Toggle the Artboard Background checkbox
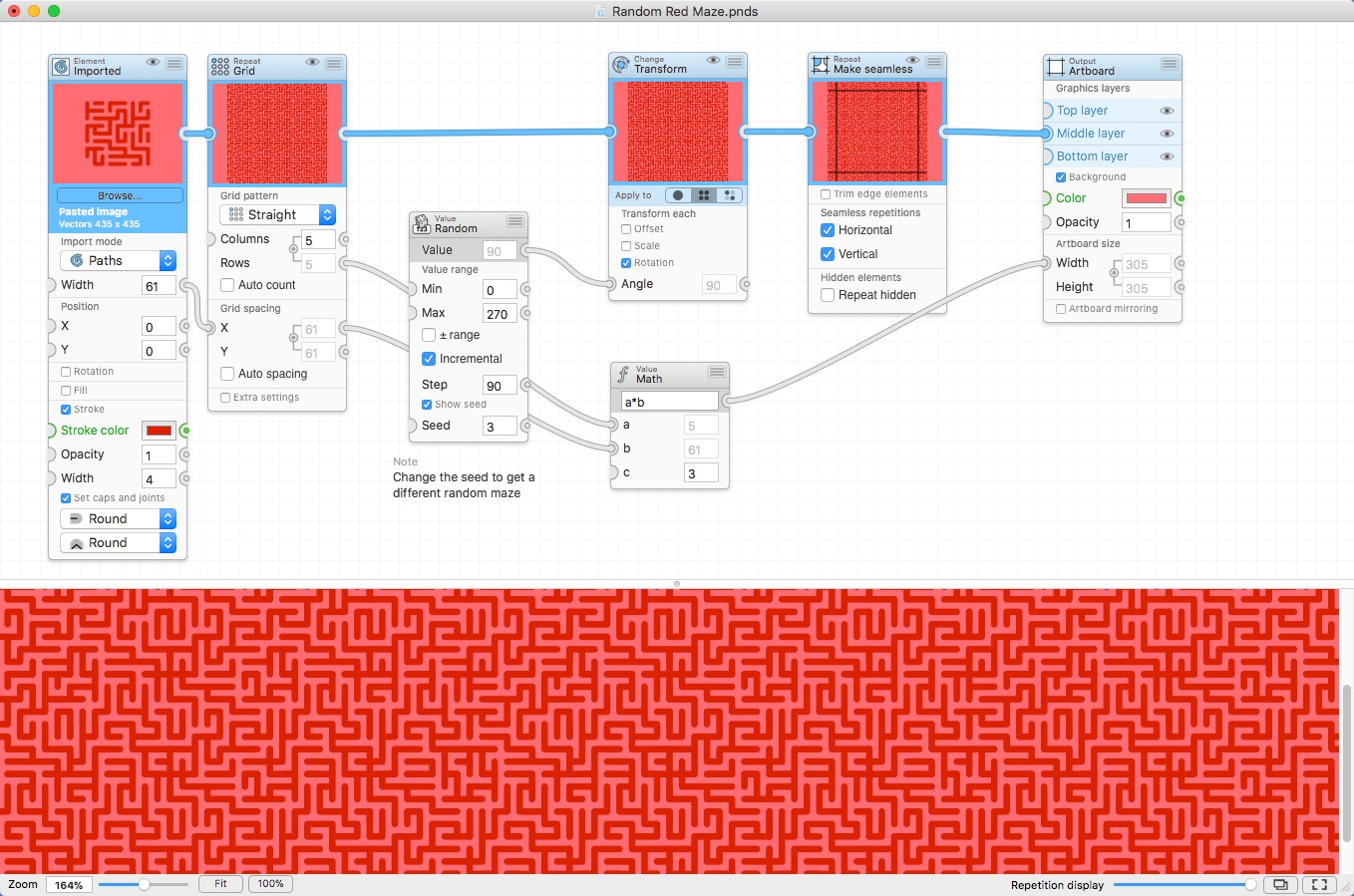1354x896 pixels. [1061, 177]
